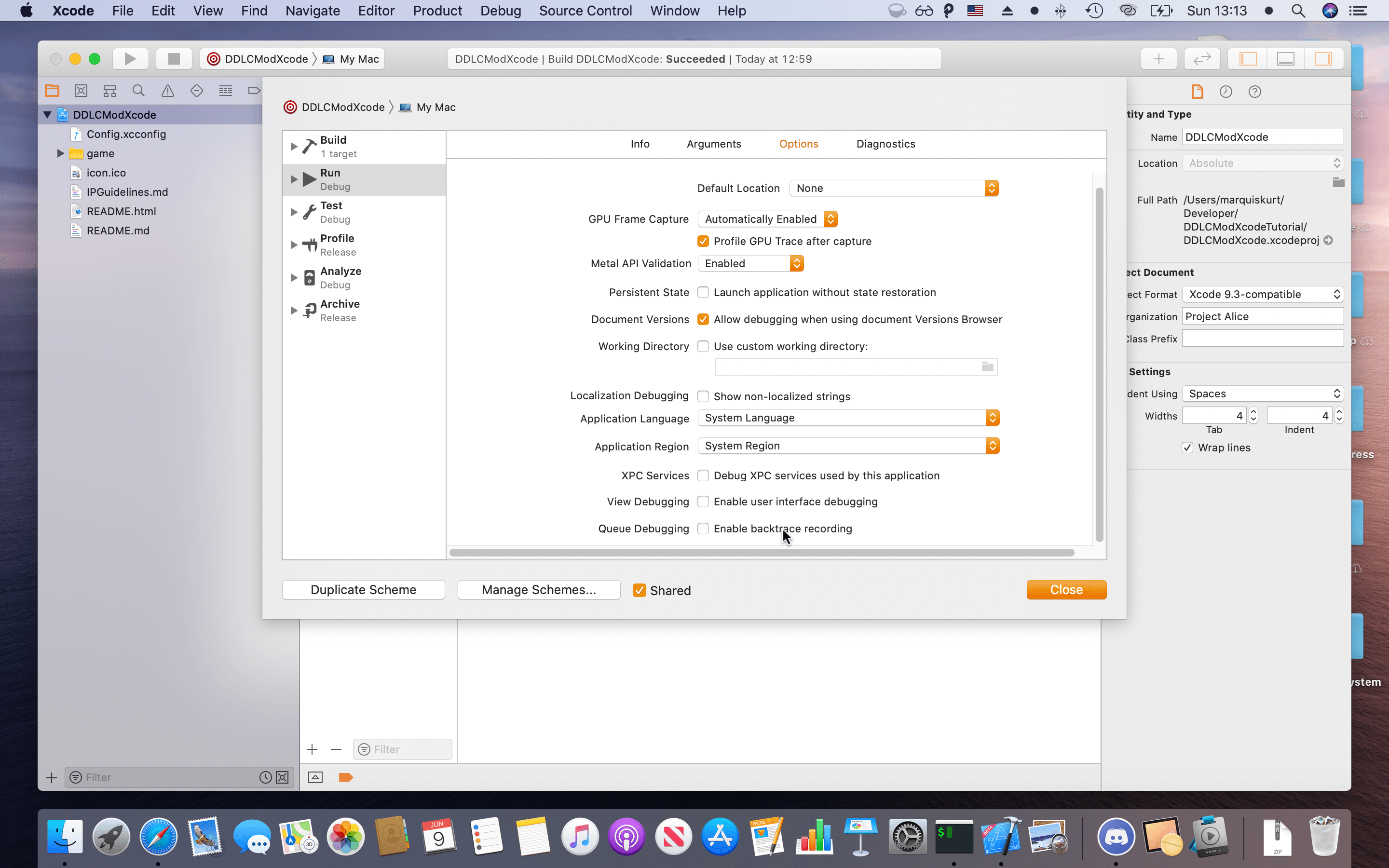1389x868 pixels.
Task: Click the code review arrows button
Action: pyautogui.click(x=1202, y=58)
